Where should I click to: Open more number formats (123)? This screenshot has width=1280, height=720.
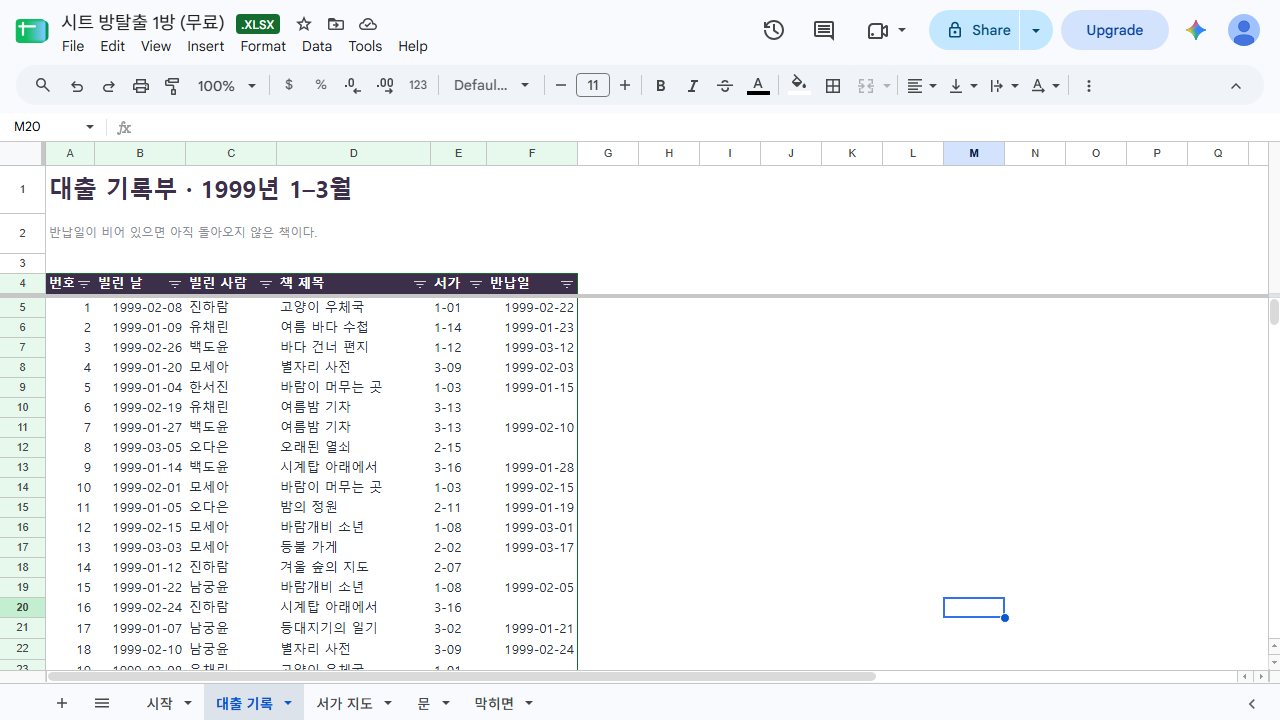(x=418, y=85)
